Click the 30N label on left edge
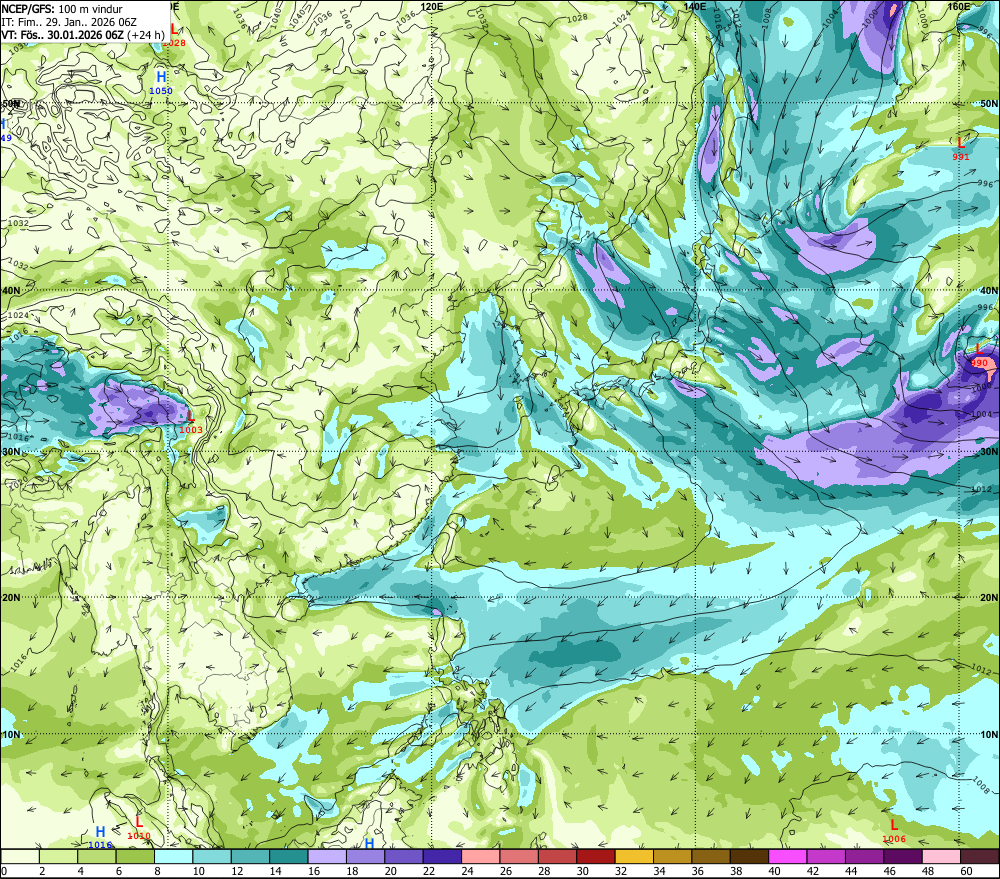This screenshot has height=879, width=1000. (11, 452)
